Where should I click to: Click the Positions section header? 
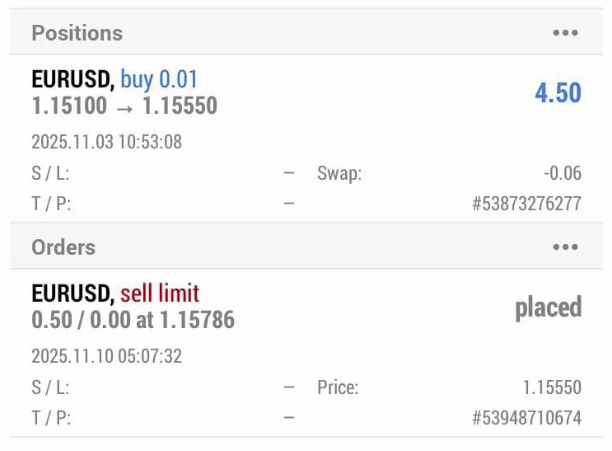tap(77, 33)
